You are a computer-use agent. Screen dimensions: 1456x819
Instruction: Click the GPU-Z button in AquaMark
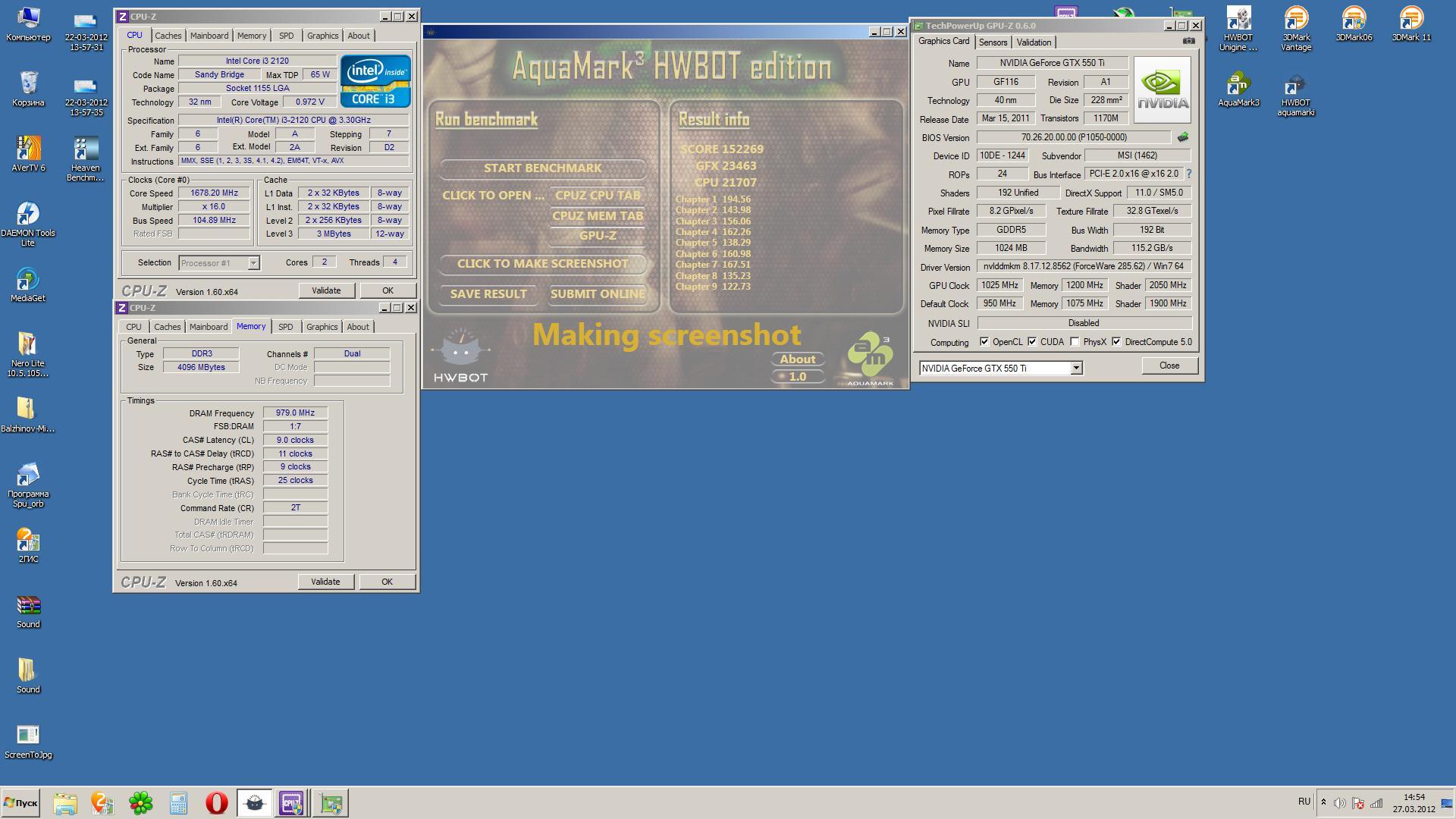tap(598, 236)
